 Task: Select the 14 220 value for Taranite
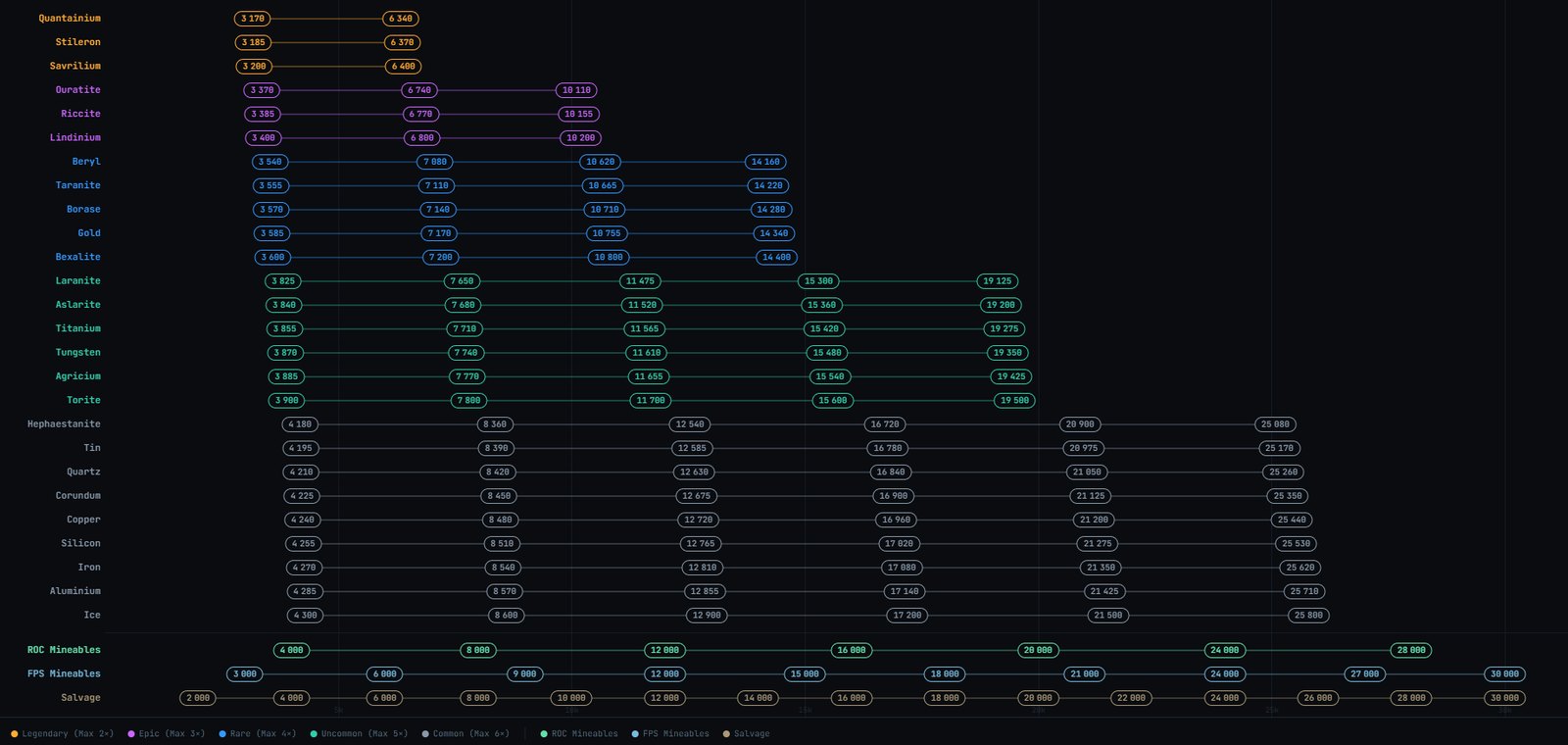click(768, 185)
